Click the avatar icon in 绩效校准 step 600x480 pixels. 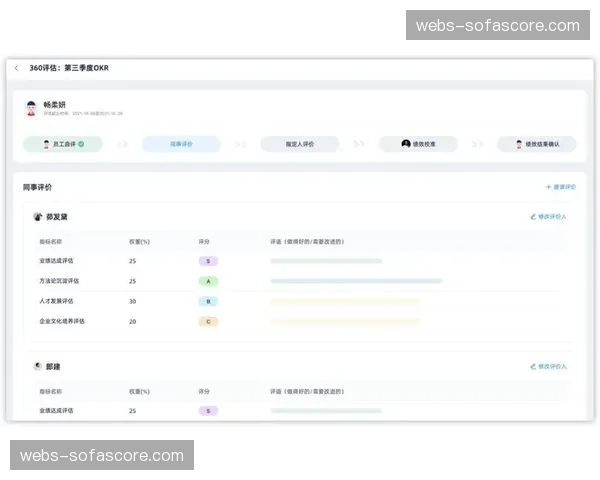click(406, 144)
